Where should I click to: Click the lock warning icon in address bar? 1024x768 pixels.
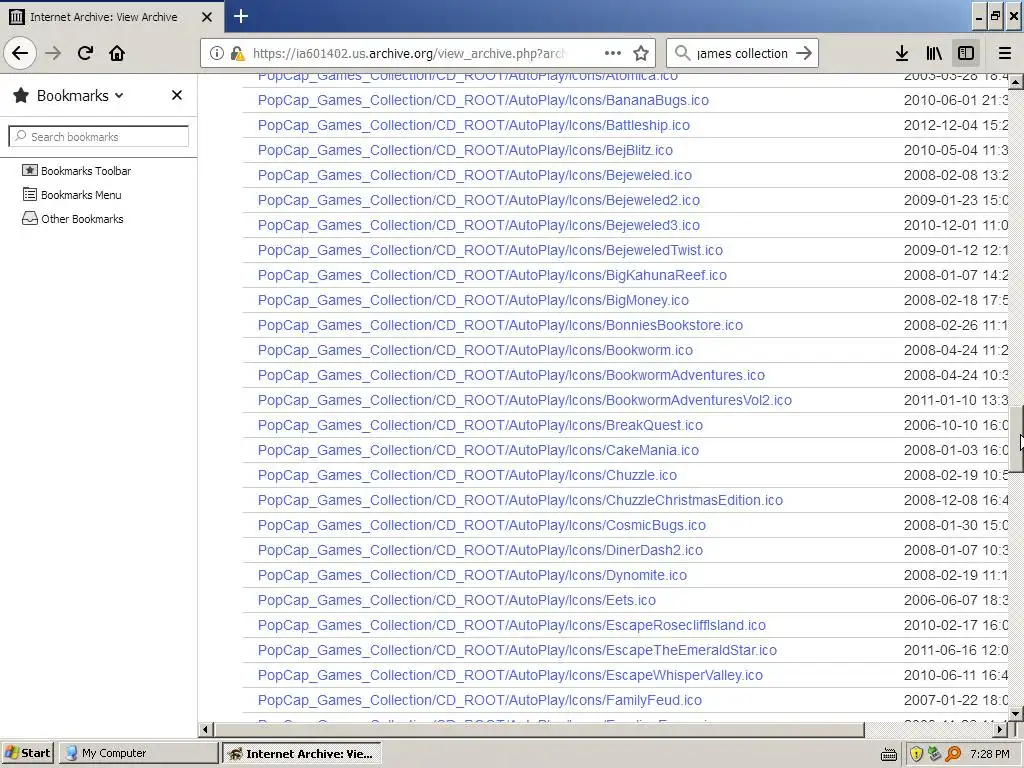click(x=238, y=53)
